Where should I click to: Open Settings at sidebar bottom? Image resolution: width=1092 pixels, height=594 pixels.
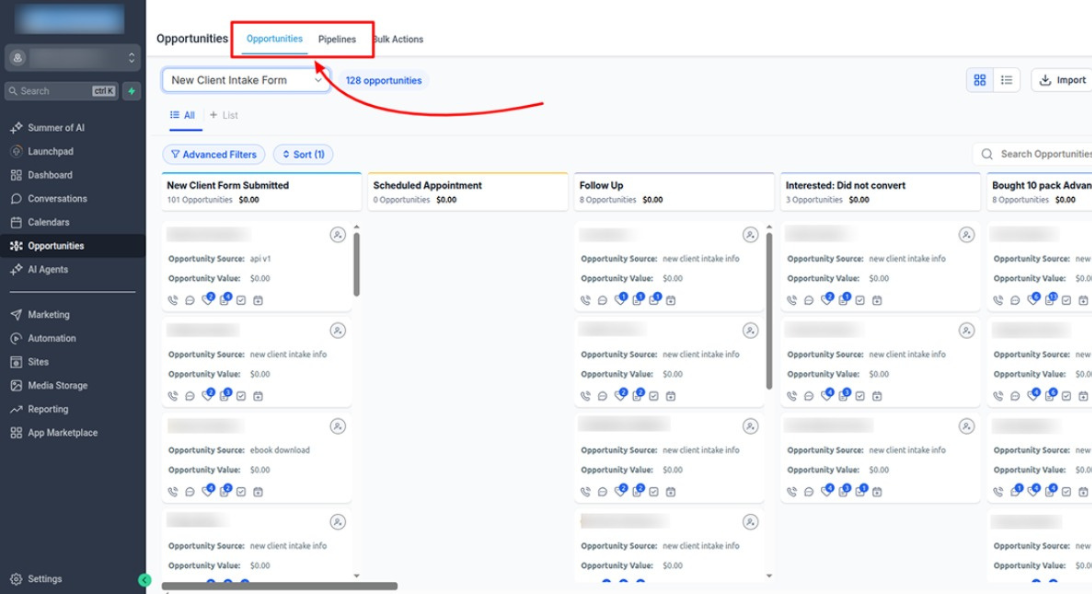point(44,579)
